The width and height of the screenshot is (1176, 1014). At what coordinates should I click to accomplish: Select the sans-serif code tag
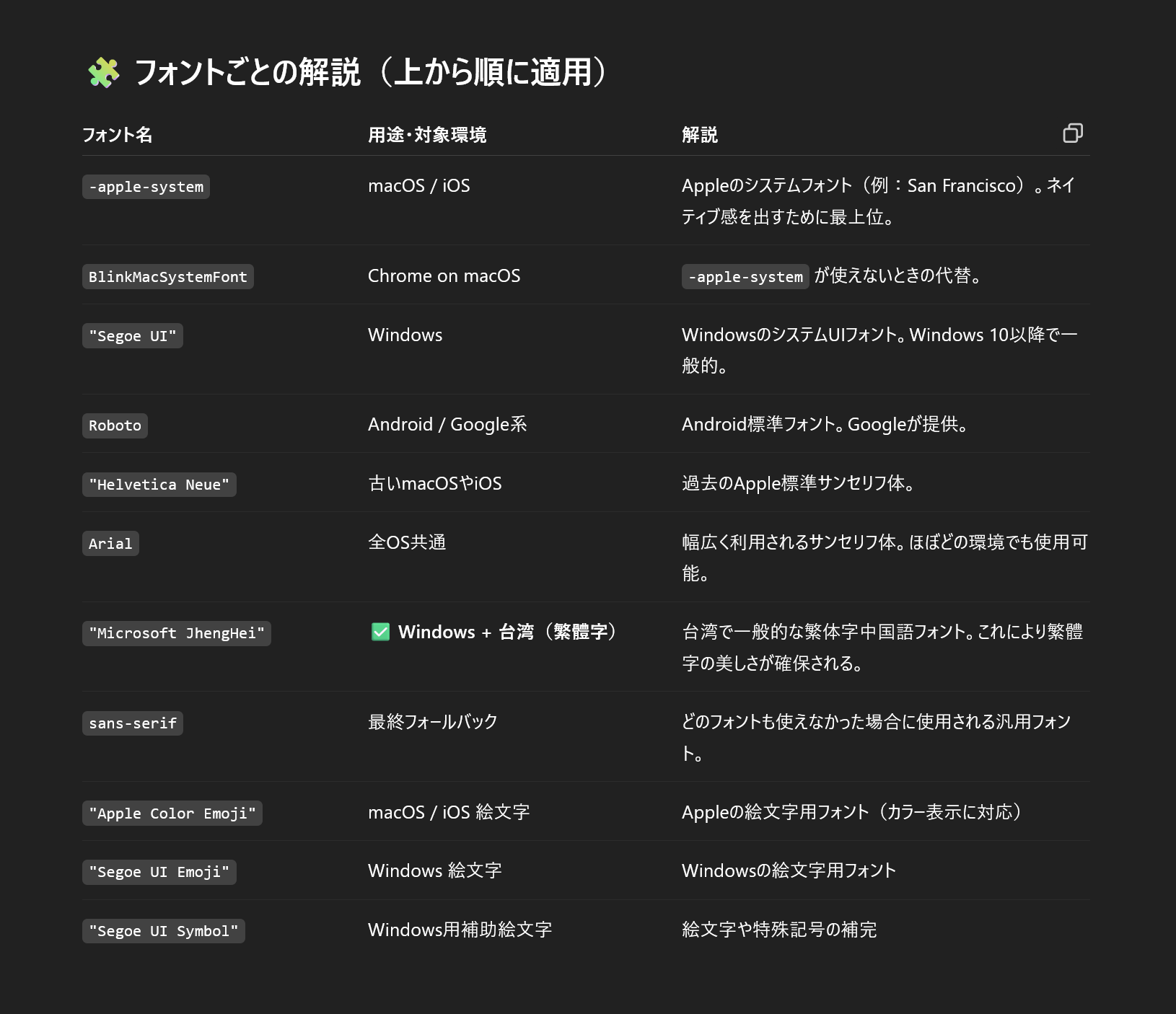(x=133, y=723)
